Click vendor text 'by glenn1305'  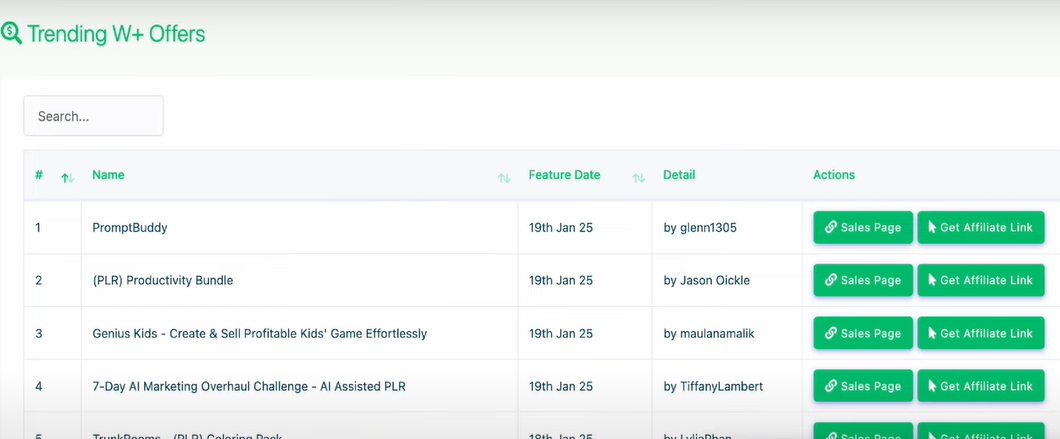(x=700, y=228)
